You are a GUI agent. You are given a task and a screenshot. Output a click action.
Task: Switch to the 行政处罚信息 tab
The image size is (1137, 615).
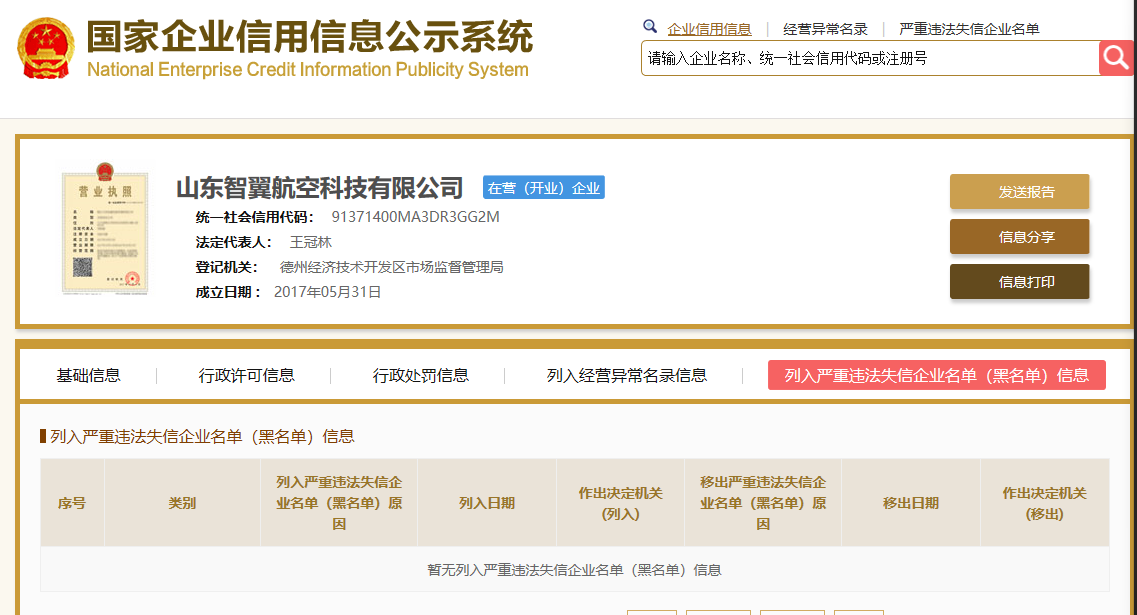[x=421, y=375]
